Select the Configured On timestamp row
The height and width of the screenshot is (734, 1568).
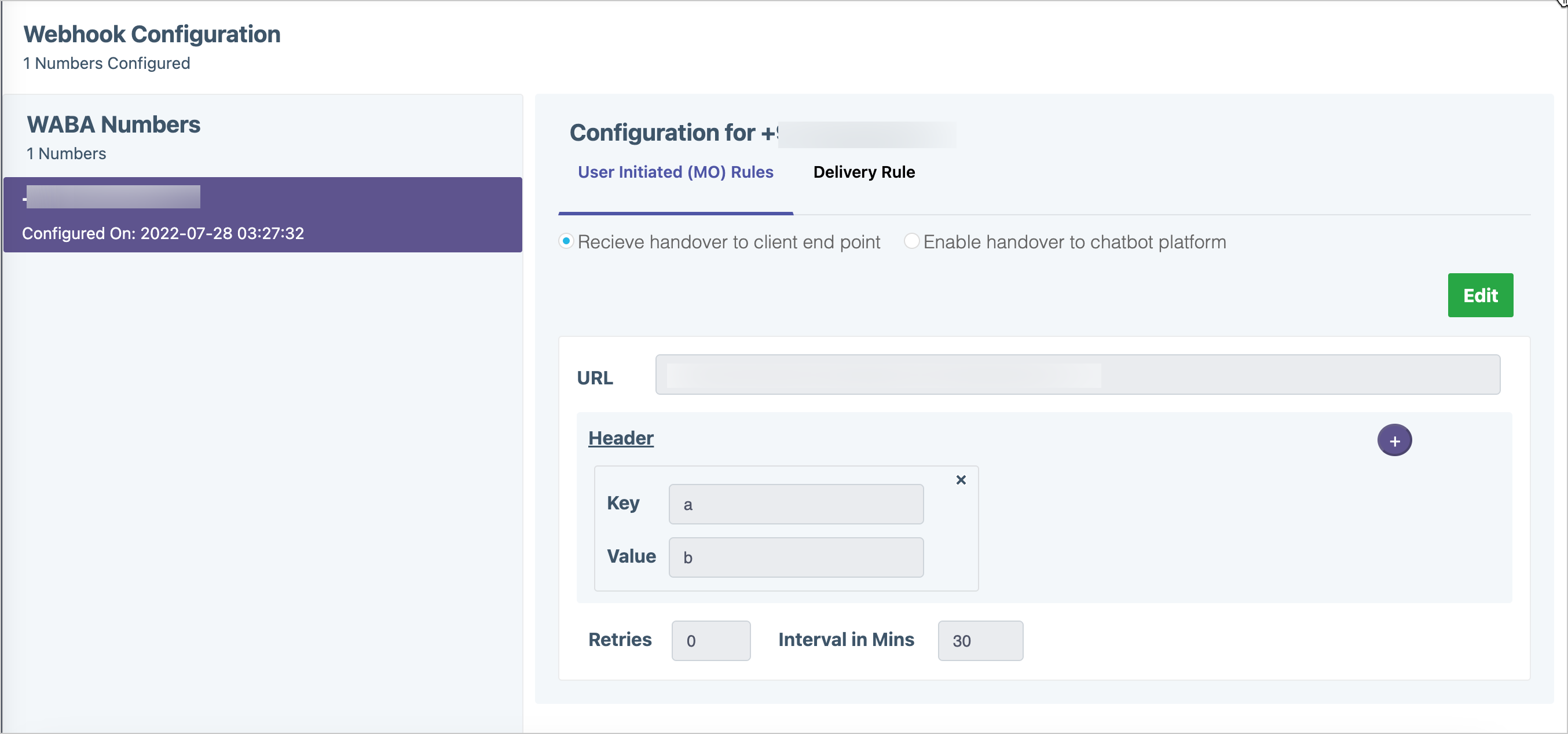(x=163, y=233)
